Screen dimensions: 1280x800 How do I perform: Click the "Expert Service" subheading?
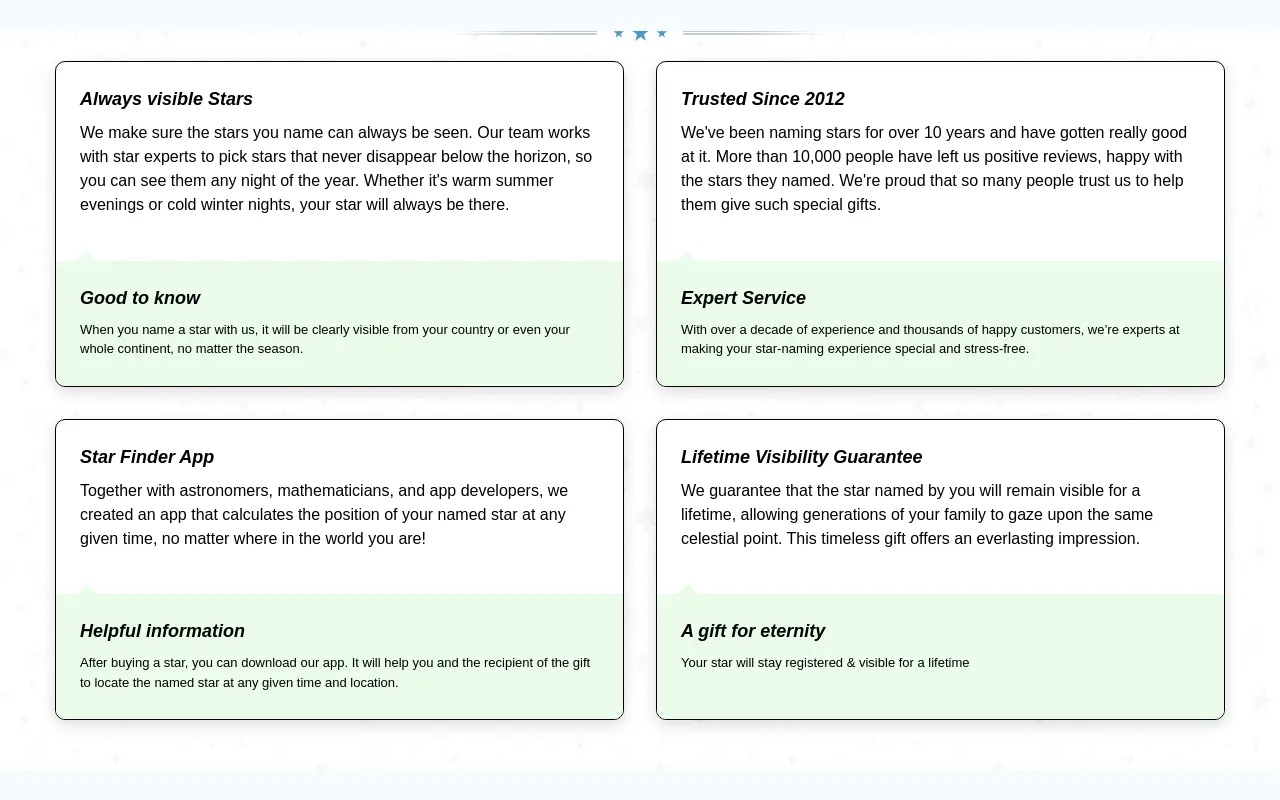[743, 298]
